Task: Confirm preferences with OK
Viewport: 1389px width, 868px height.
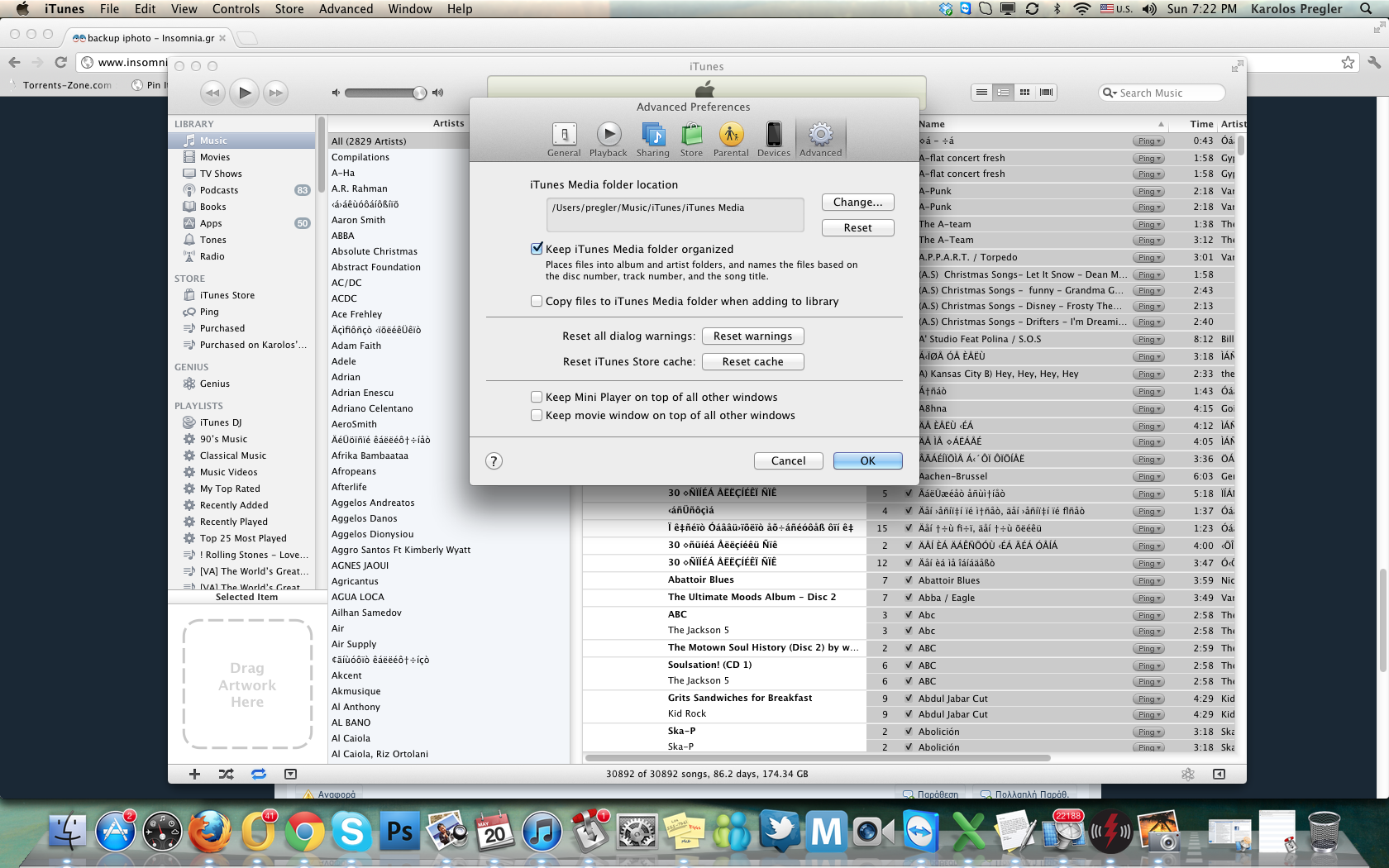Action: pos(867,460)
